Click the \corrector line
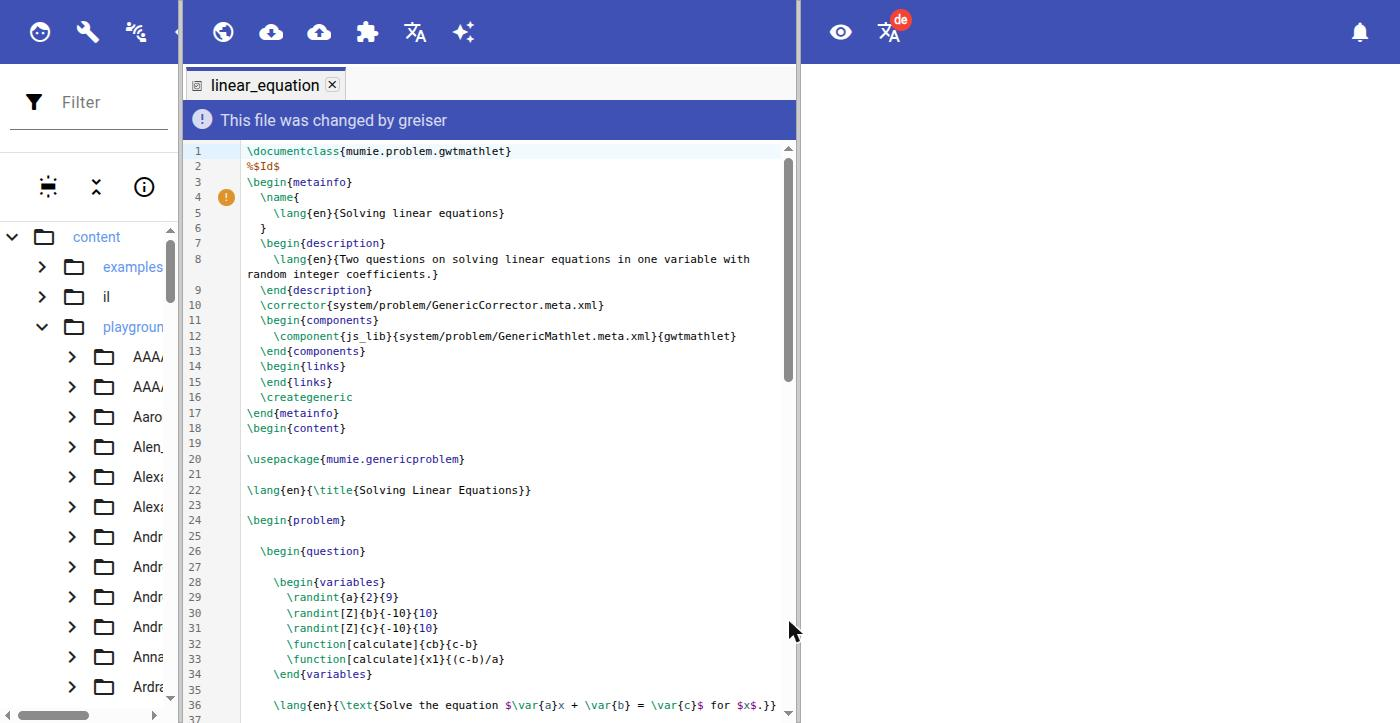 (x=432, y=305)
